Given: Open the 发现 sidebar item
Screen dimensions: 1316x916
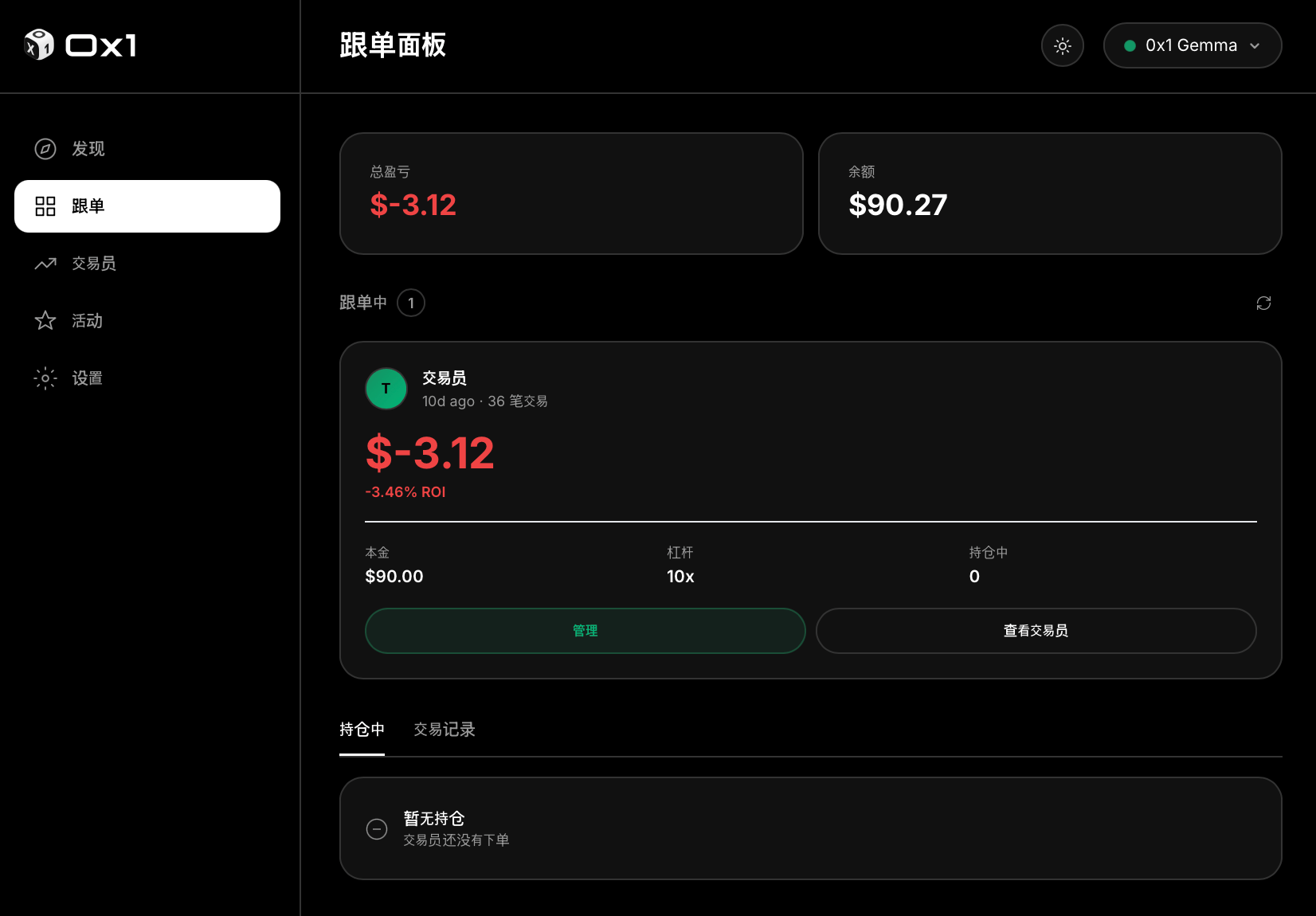Looking at the screenshot, I should 147,149.
